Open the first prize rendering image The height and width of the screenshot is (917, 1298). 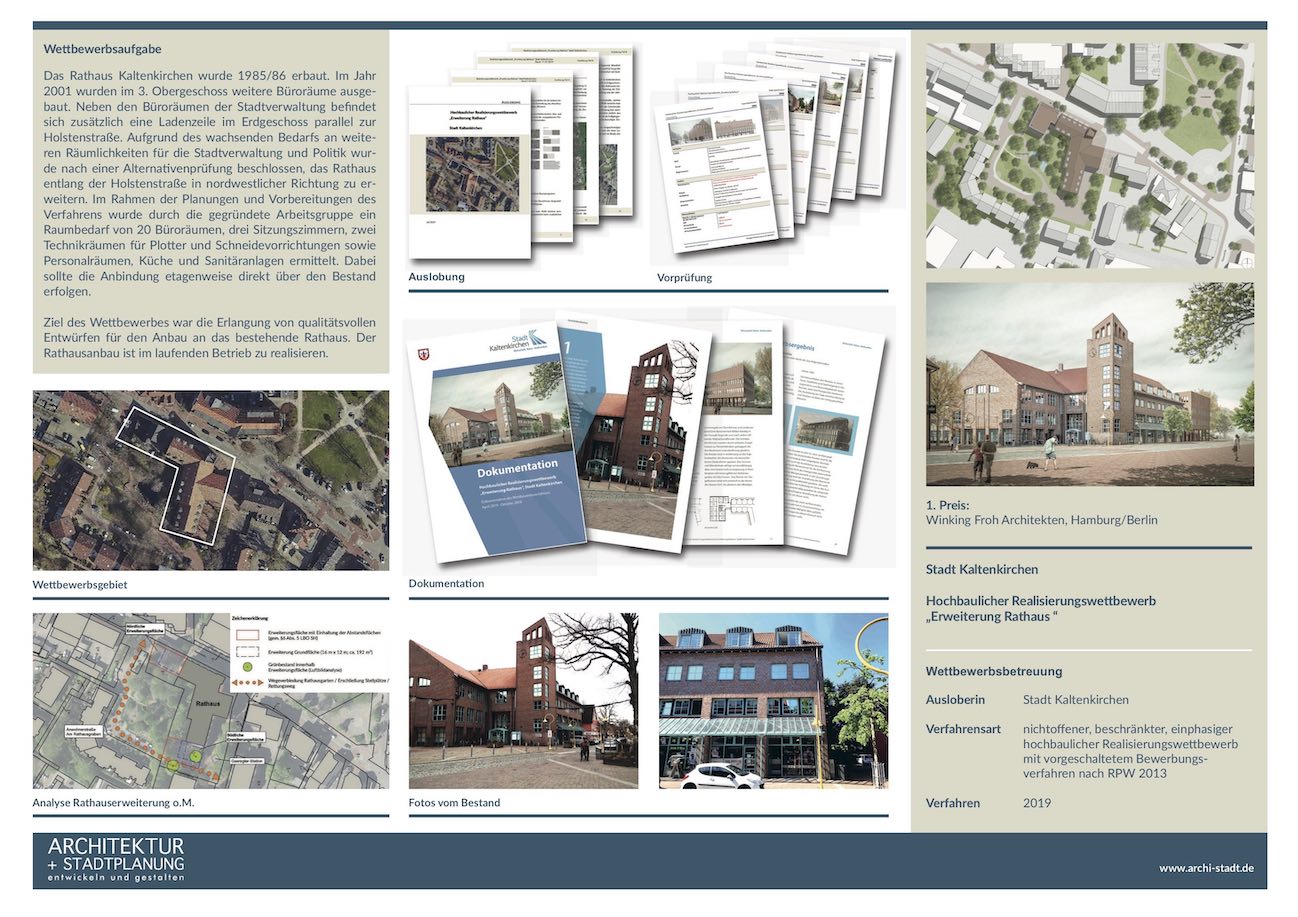1089,384
